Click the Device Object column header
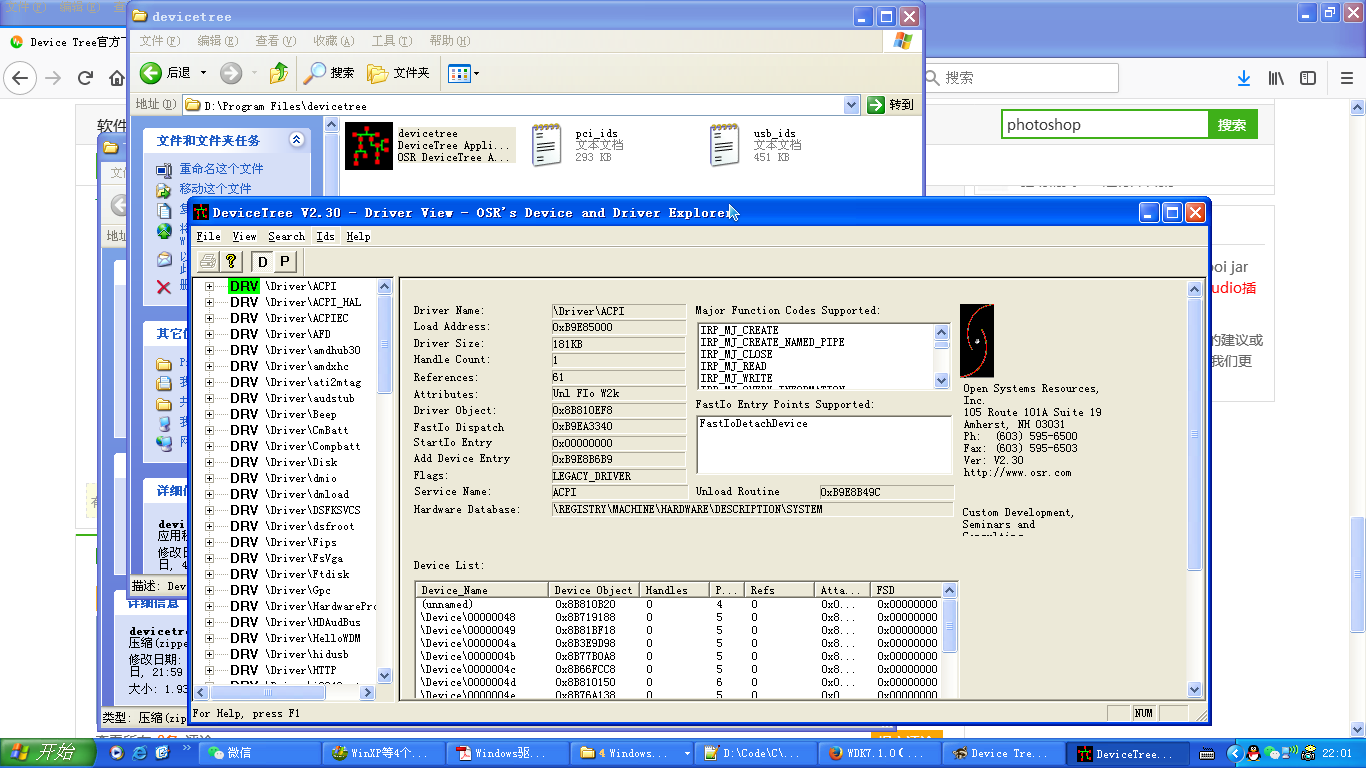This screenshot has width=1366, height=768. [594, 590]
